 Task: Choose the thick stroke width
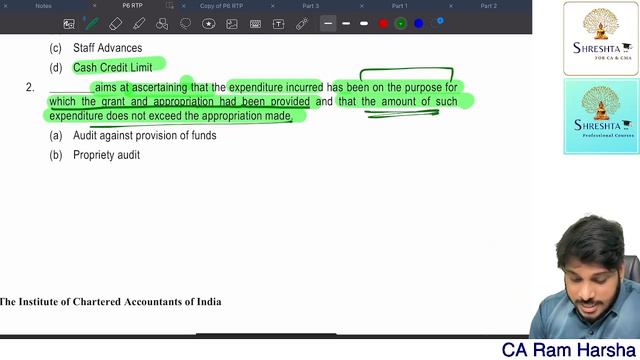point(364,24)
